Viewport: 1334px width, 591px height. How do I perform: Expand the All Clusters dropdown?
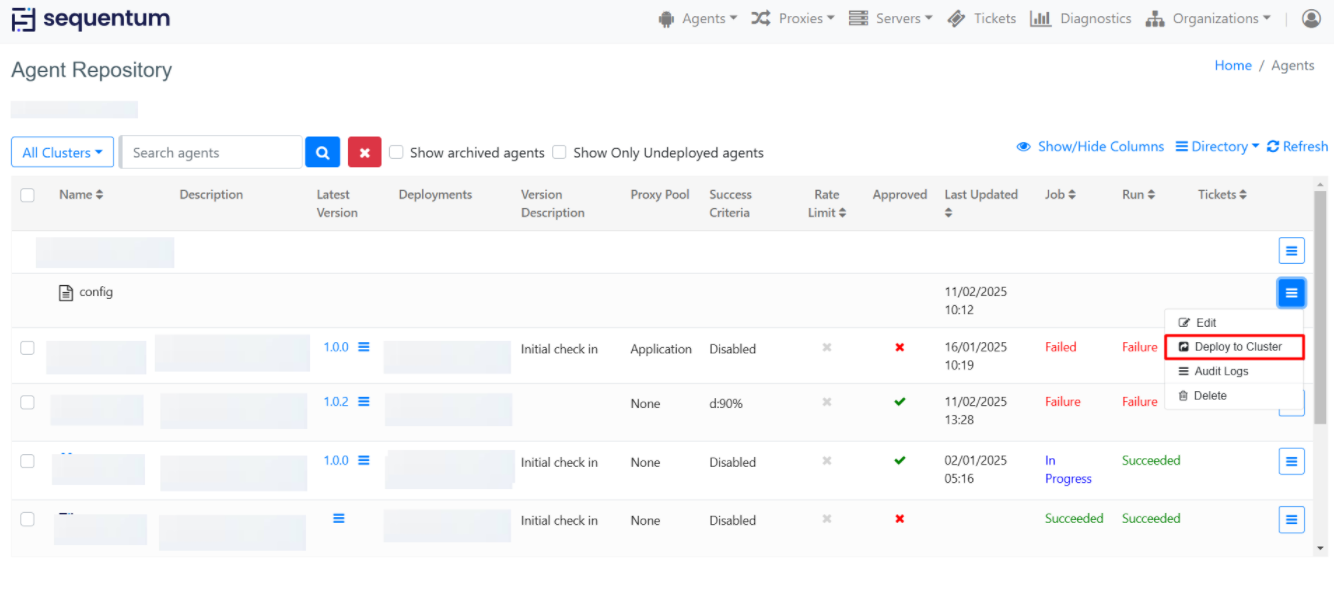(x=62, y=152)
